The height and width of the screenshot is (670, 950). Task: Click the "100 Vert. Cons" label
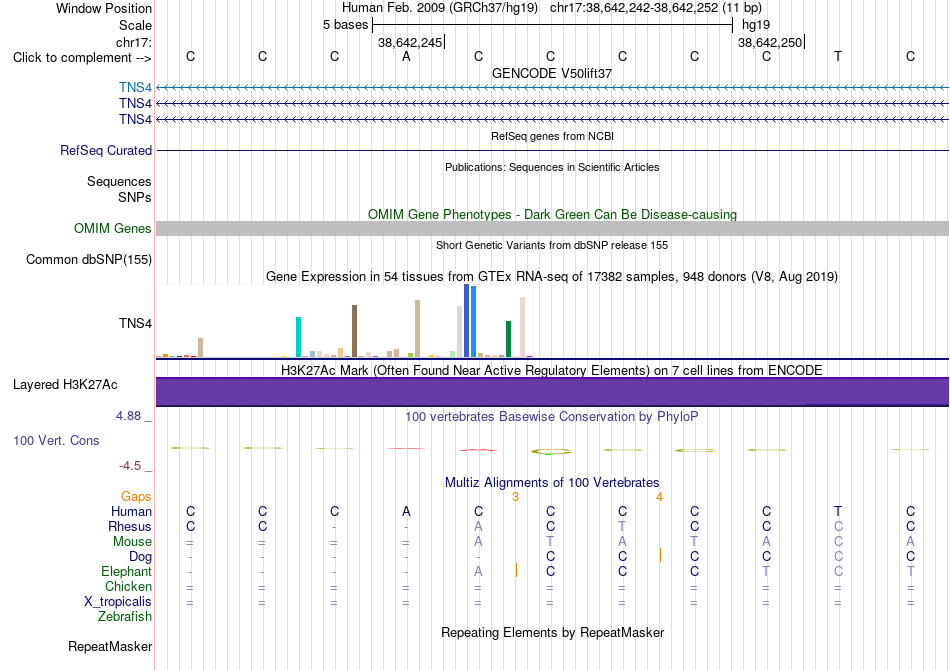(56, 441)
